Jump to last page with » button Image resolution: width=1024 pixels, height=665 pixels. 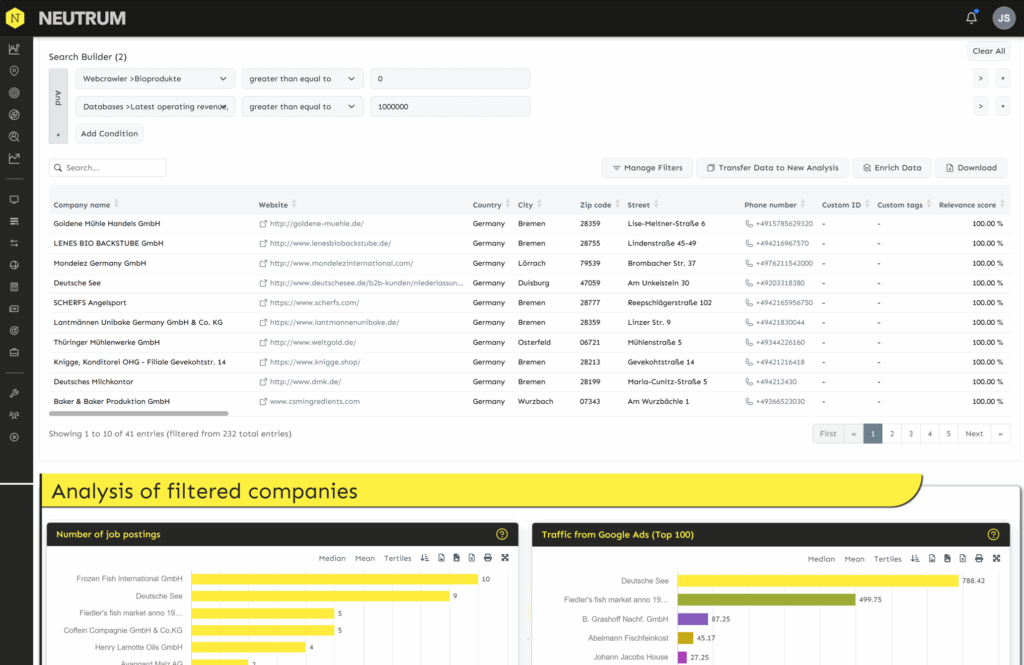[1000, 434]
